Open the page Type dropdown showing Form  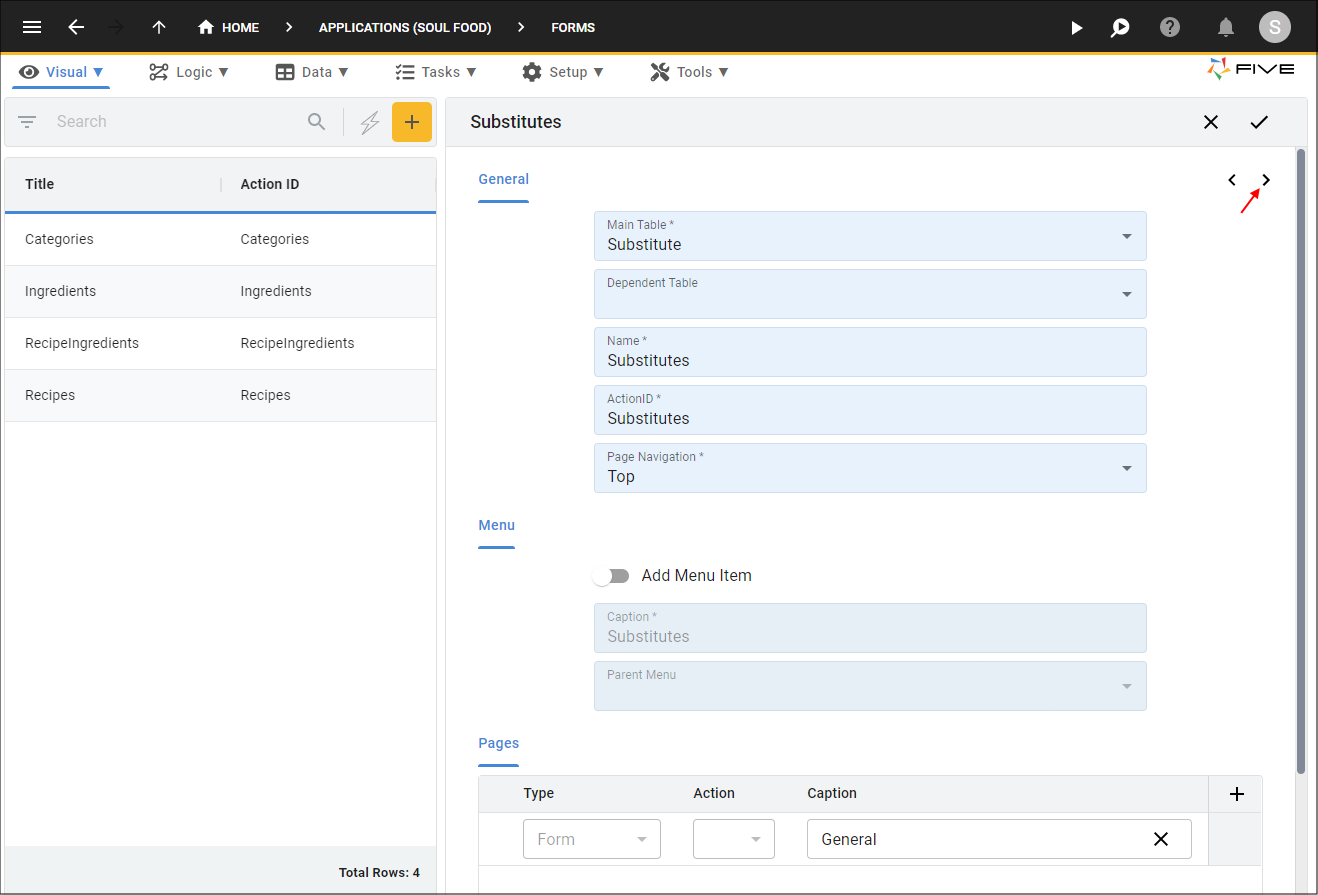point(592,839)
